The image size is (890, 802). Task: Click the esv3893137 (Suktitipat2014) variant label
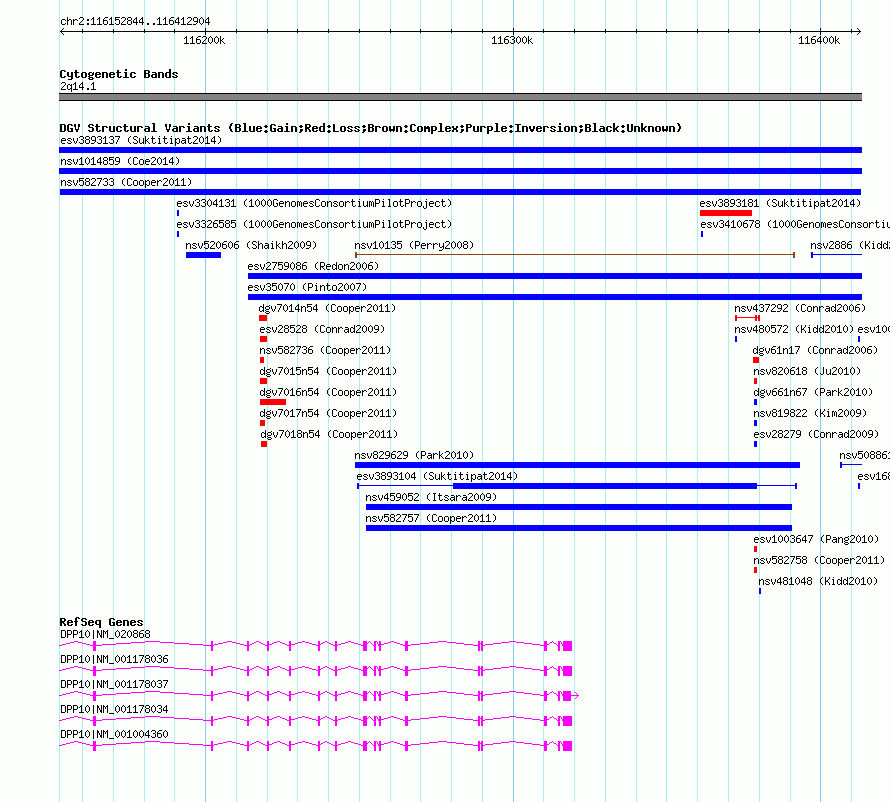(141, 140)
